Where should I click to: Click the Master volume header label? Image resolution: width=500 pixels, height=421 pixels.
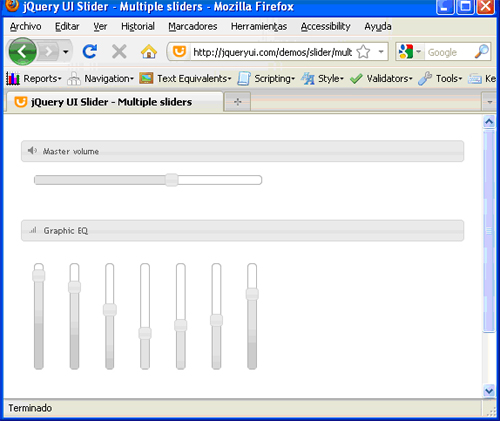tap(71, 151)
